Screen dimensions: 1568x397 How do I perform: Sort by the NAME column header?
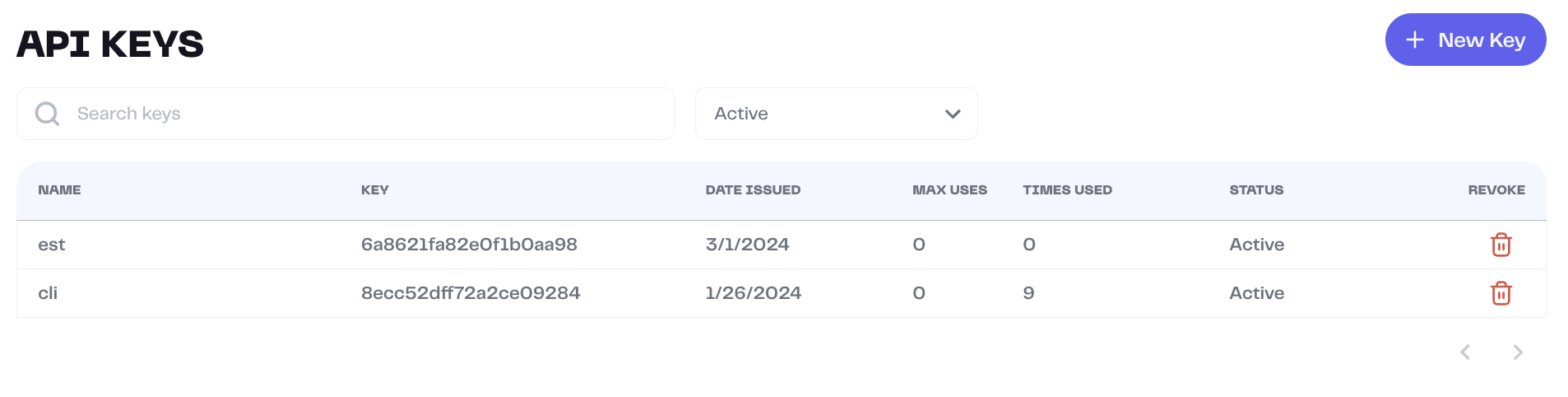coord(59,190)
